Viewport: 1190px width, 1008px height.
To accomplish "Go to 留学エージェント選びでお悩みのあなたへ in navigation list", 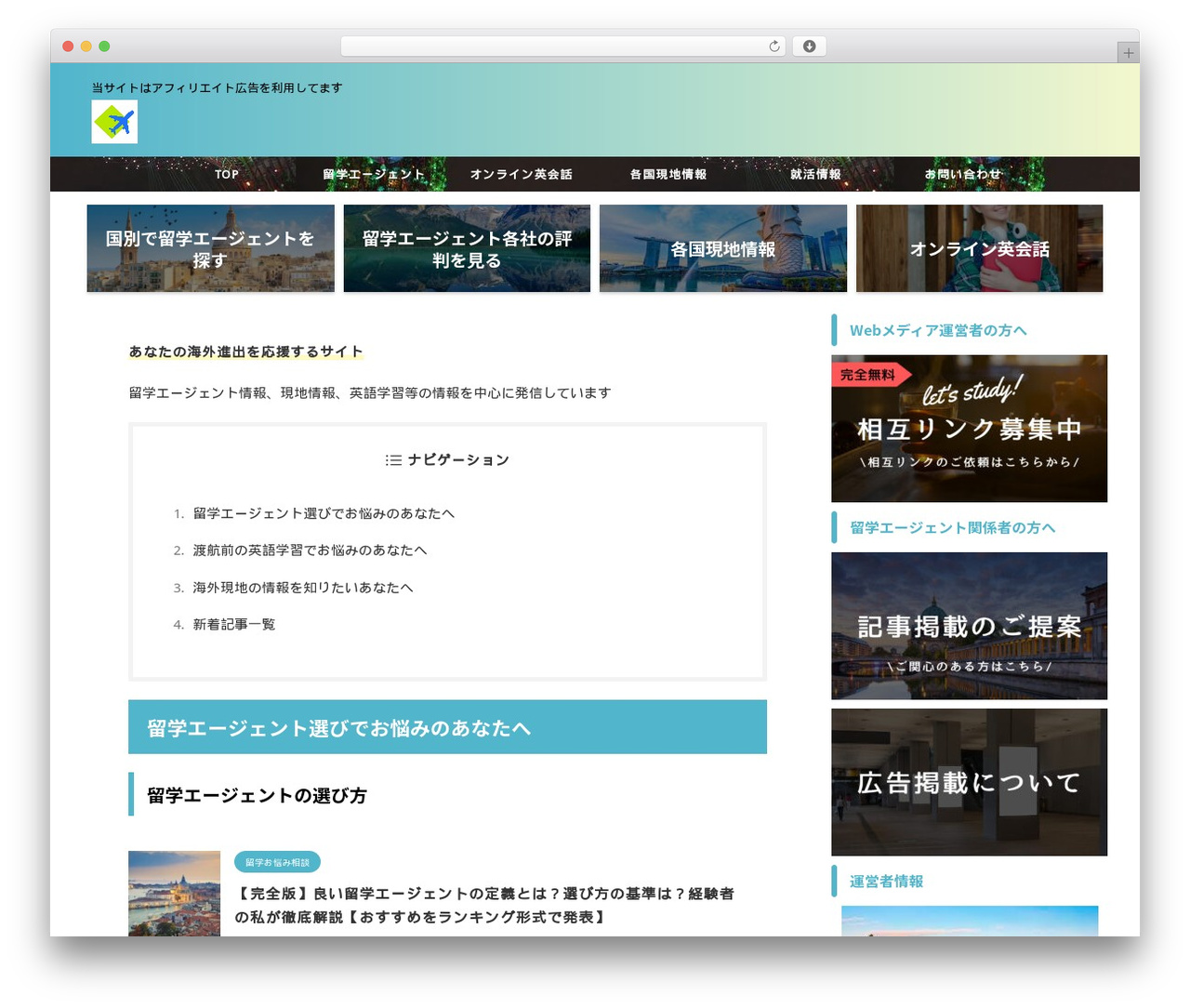I will click(324, 513).
